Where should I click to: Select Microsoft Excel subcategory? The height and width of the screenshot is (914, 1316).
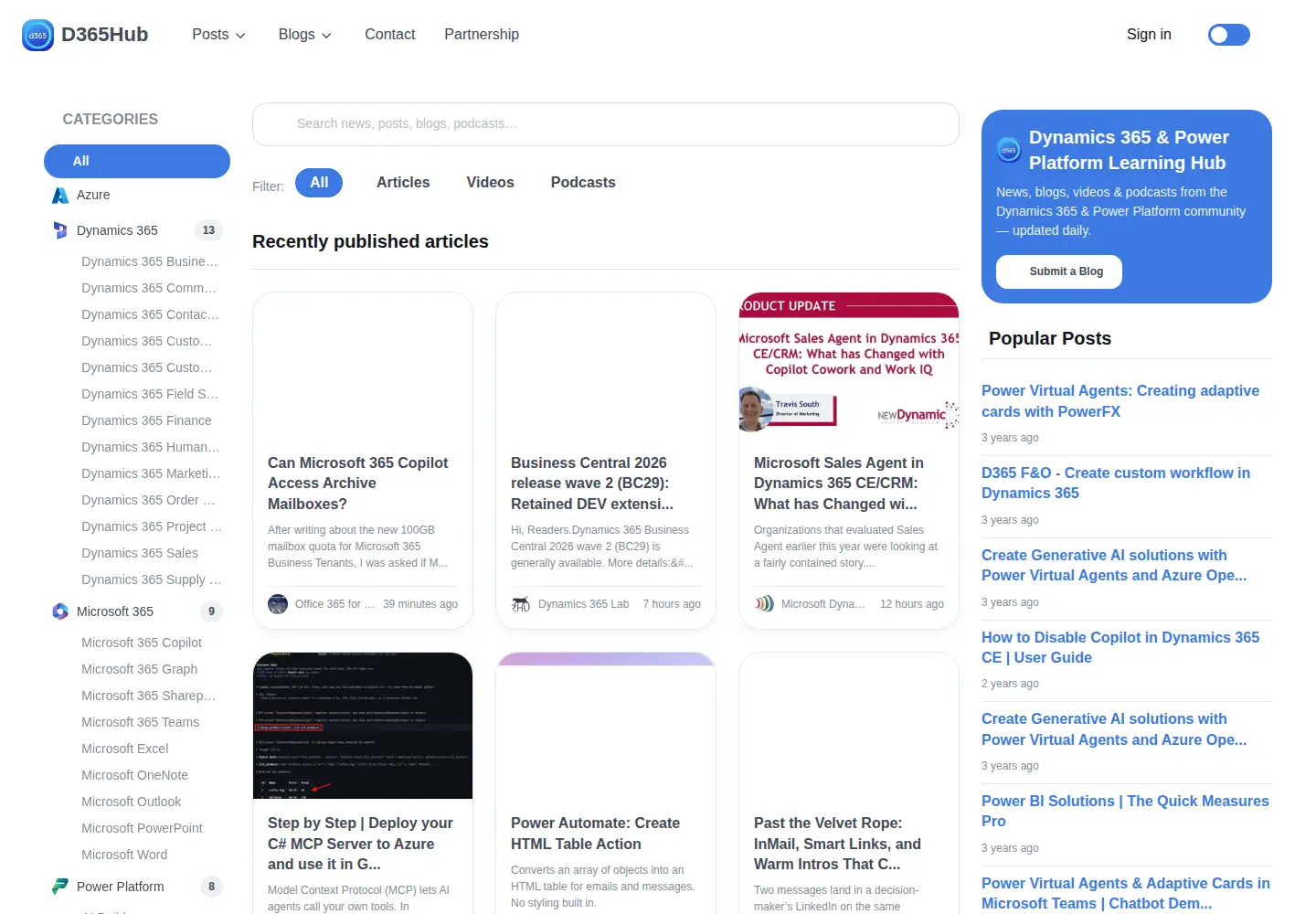coord(125,749)
